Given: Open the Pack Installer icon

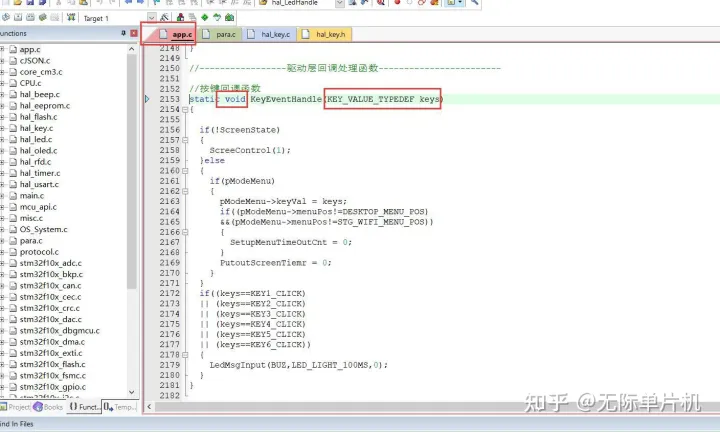Looking at the screenshot, I should [229, 17].
